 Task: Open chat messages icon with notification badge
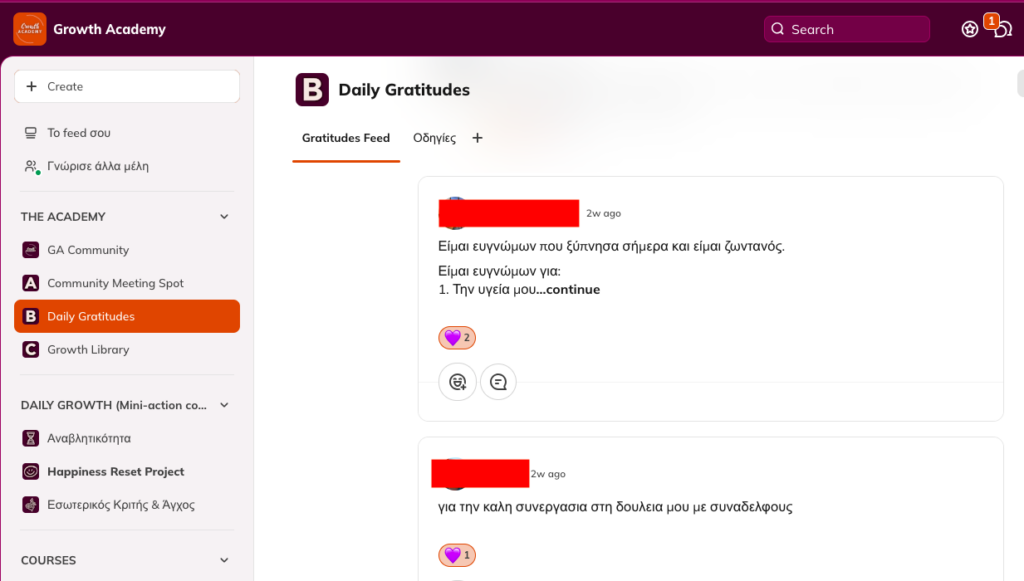1001,29
